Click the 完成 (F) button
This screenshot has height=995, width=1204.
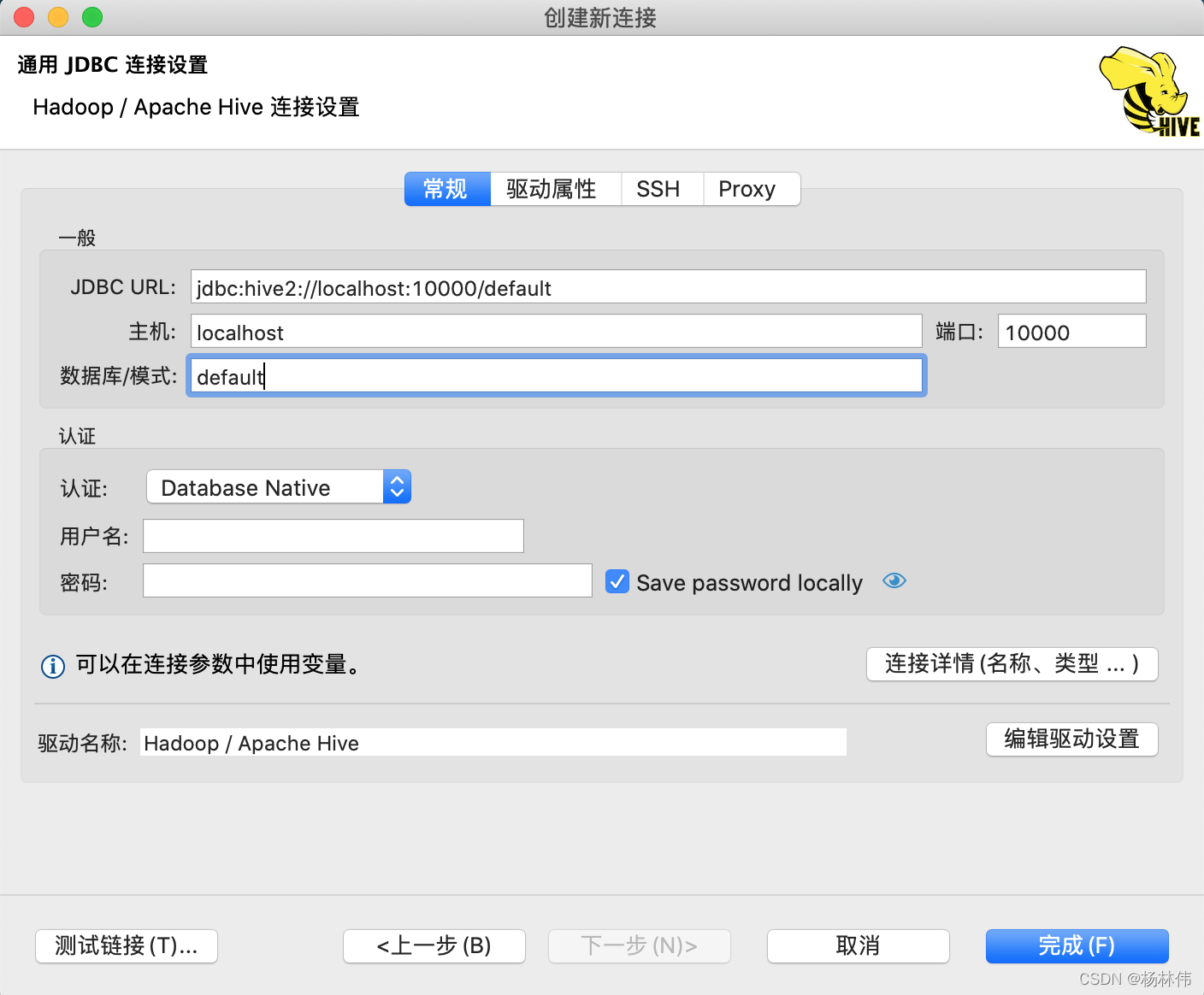click(1077, 946)
